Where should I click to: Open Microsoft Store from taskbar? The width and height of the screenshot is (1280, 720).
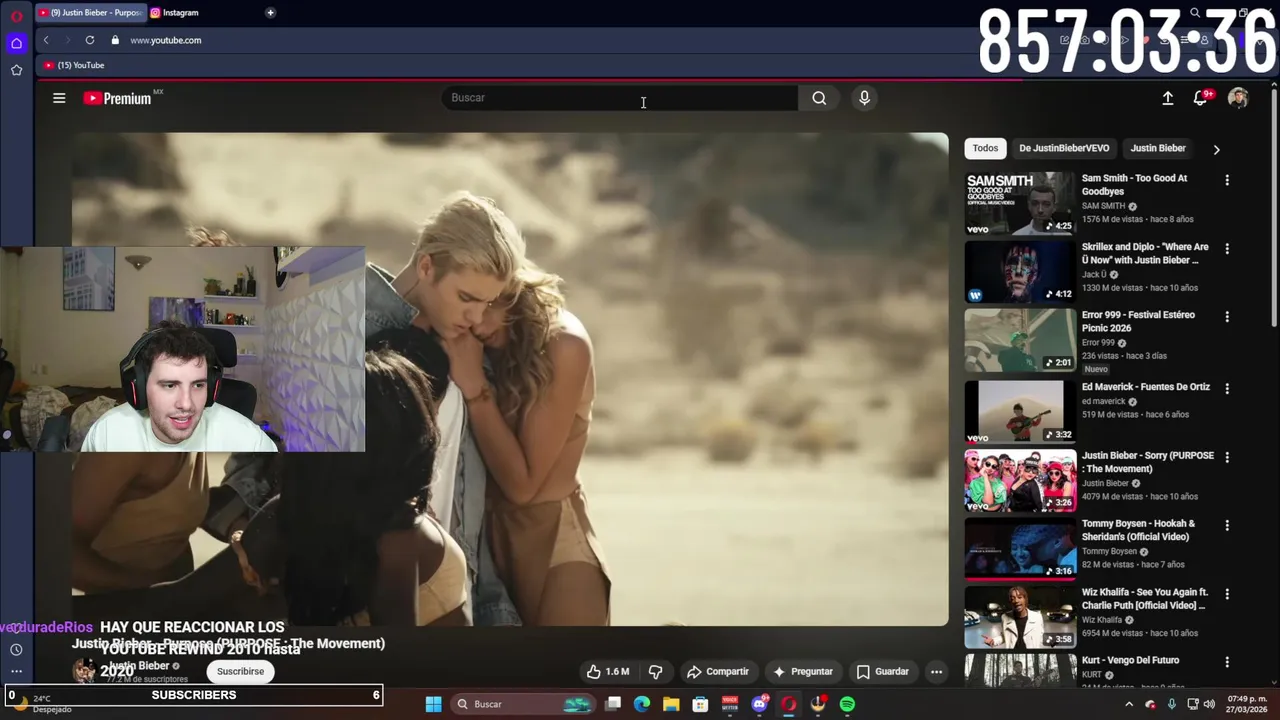(701, 704)
